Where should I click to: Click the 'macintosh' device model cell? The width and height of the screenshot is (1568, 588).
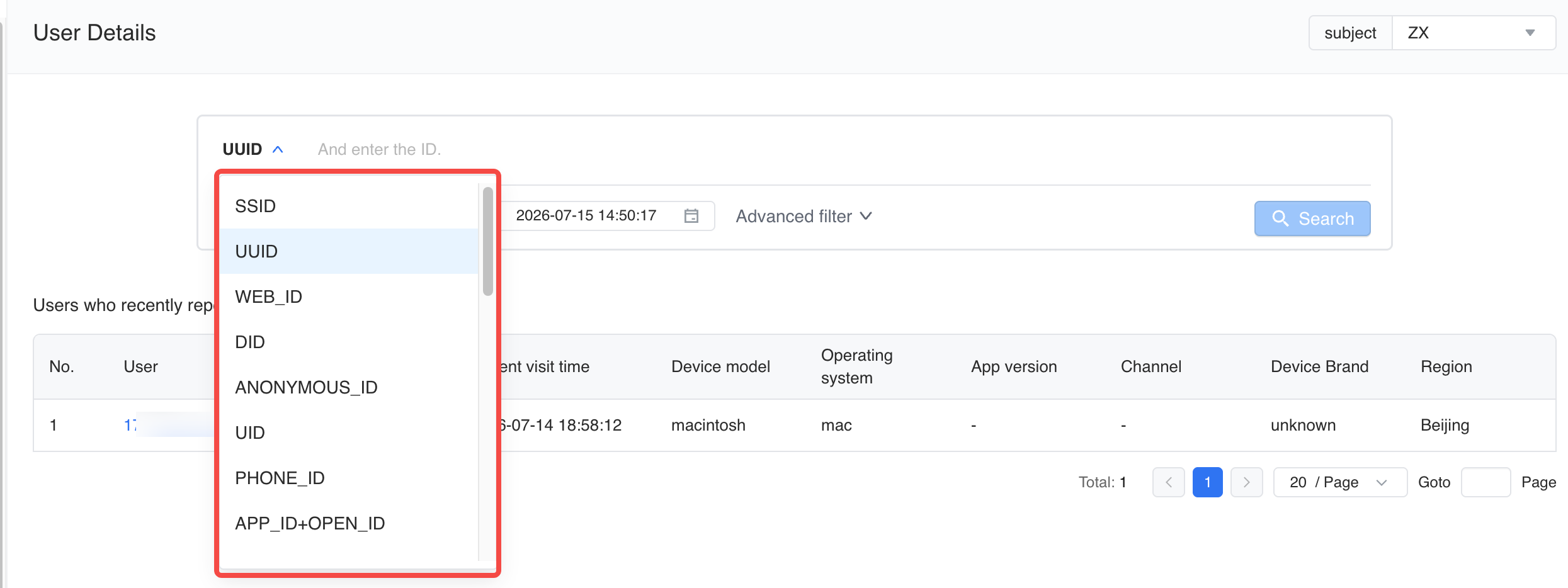(708, 426)
